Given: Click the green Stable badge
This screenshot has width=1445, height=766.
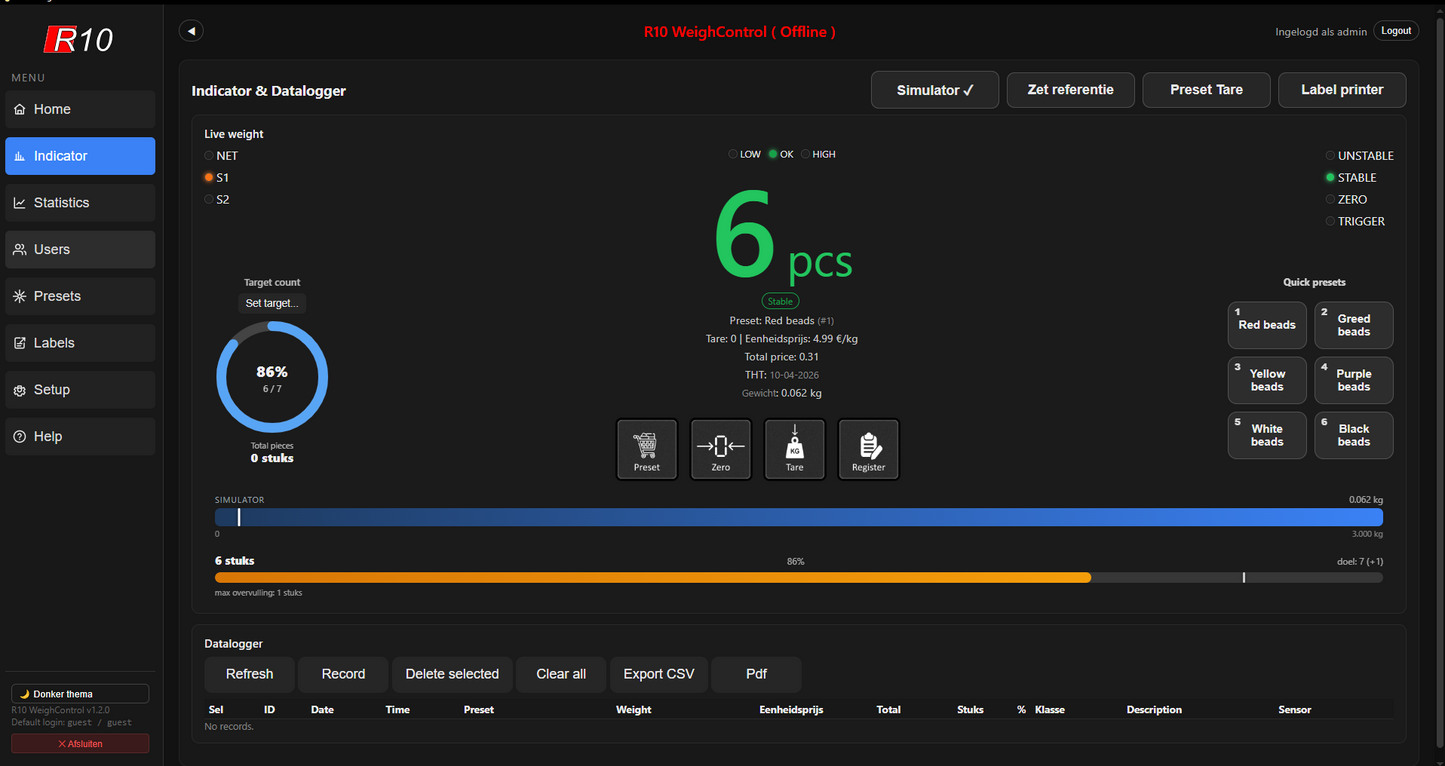Looking at the screenshot, I should click(780, 301).
